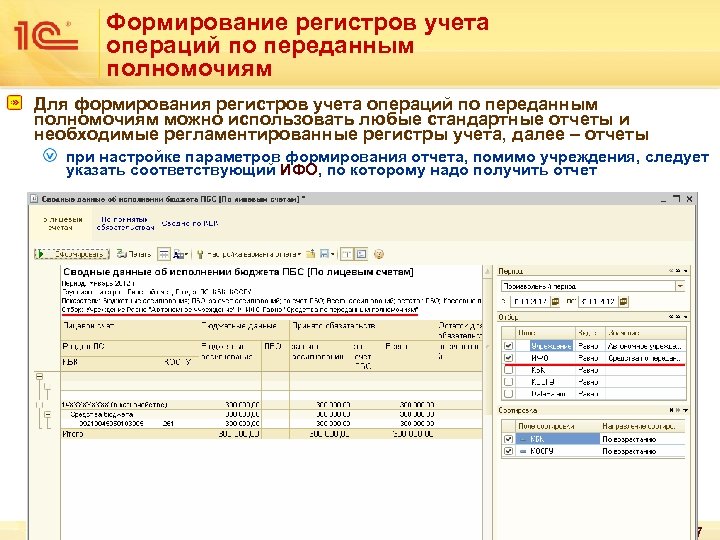
Task: Click the Поле column header in Отбор table
Action: pos(545,332)
